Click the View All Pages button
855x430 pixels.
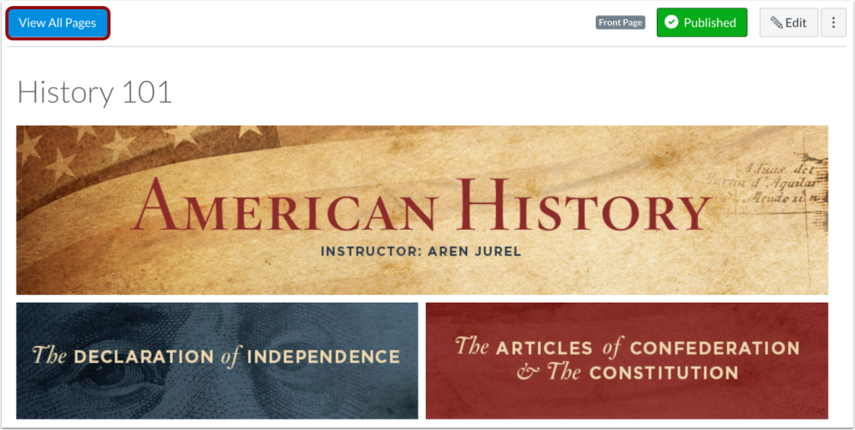point(57,23)
